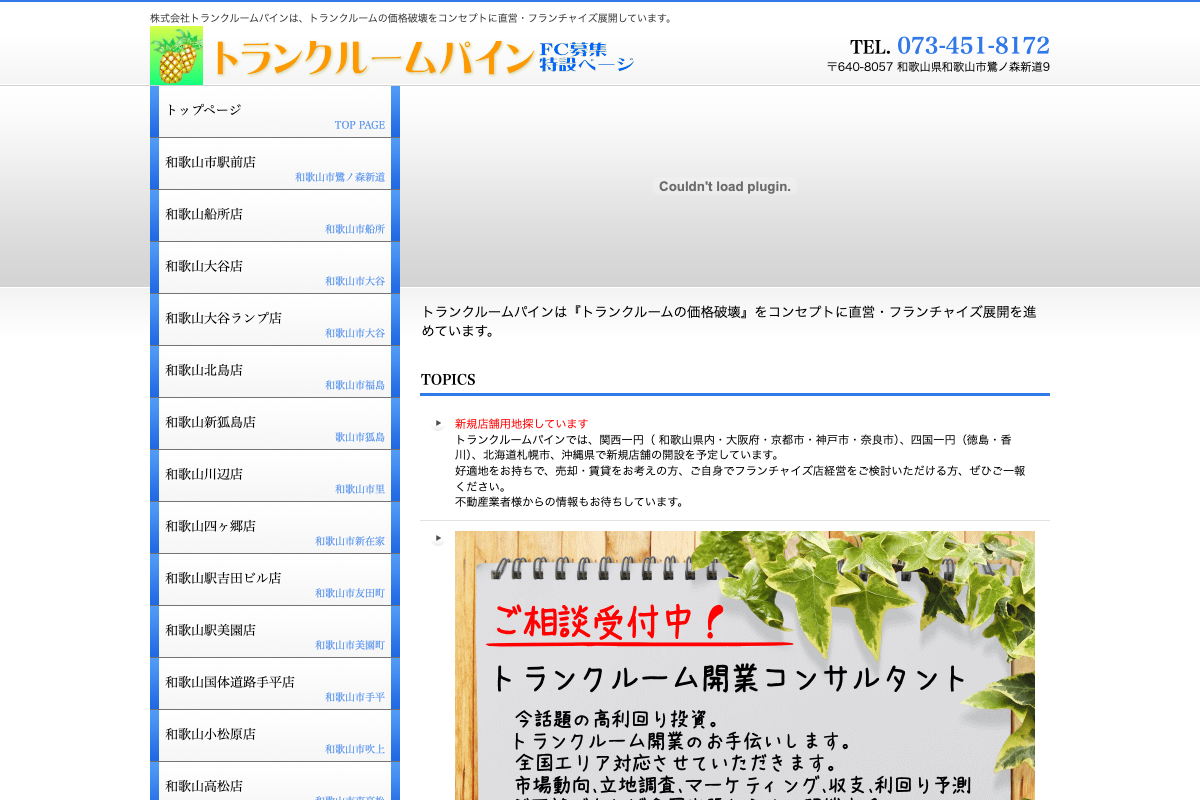Go to 和歌山小松原店 page
This screenshot has height=800, width=1200.
click(x=275, y=736)
